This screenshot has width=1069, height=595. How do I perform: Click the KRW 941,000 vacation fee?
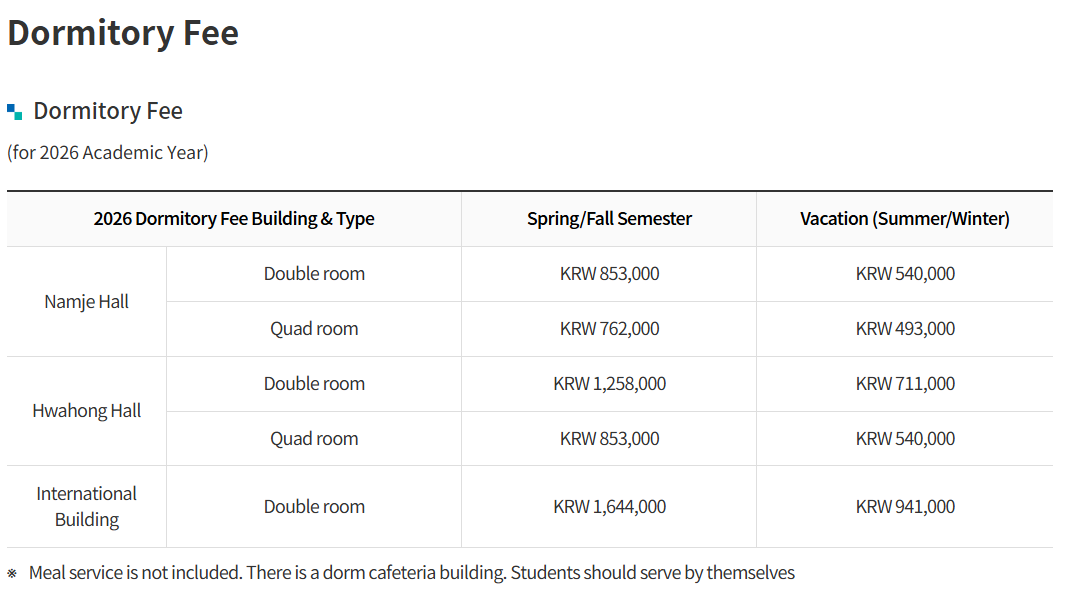pyautogui.click(x=904, y=507)
